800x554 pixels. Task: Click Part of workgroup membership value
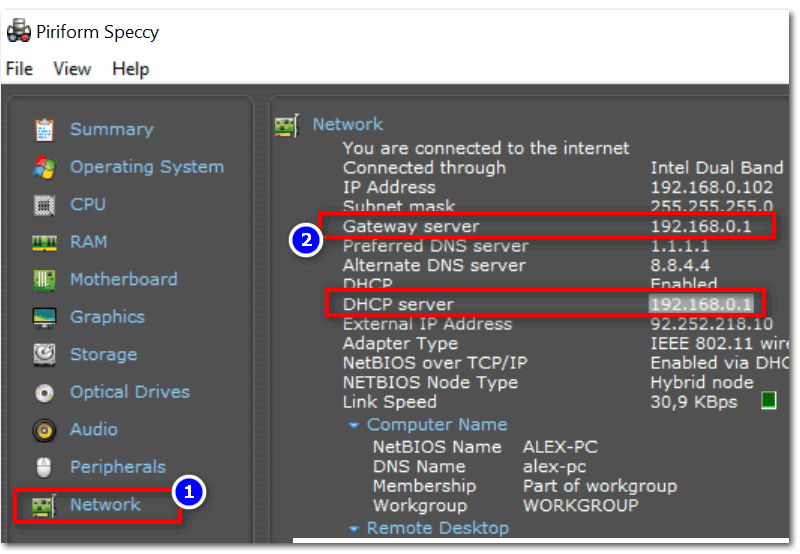pos(600,486)
